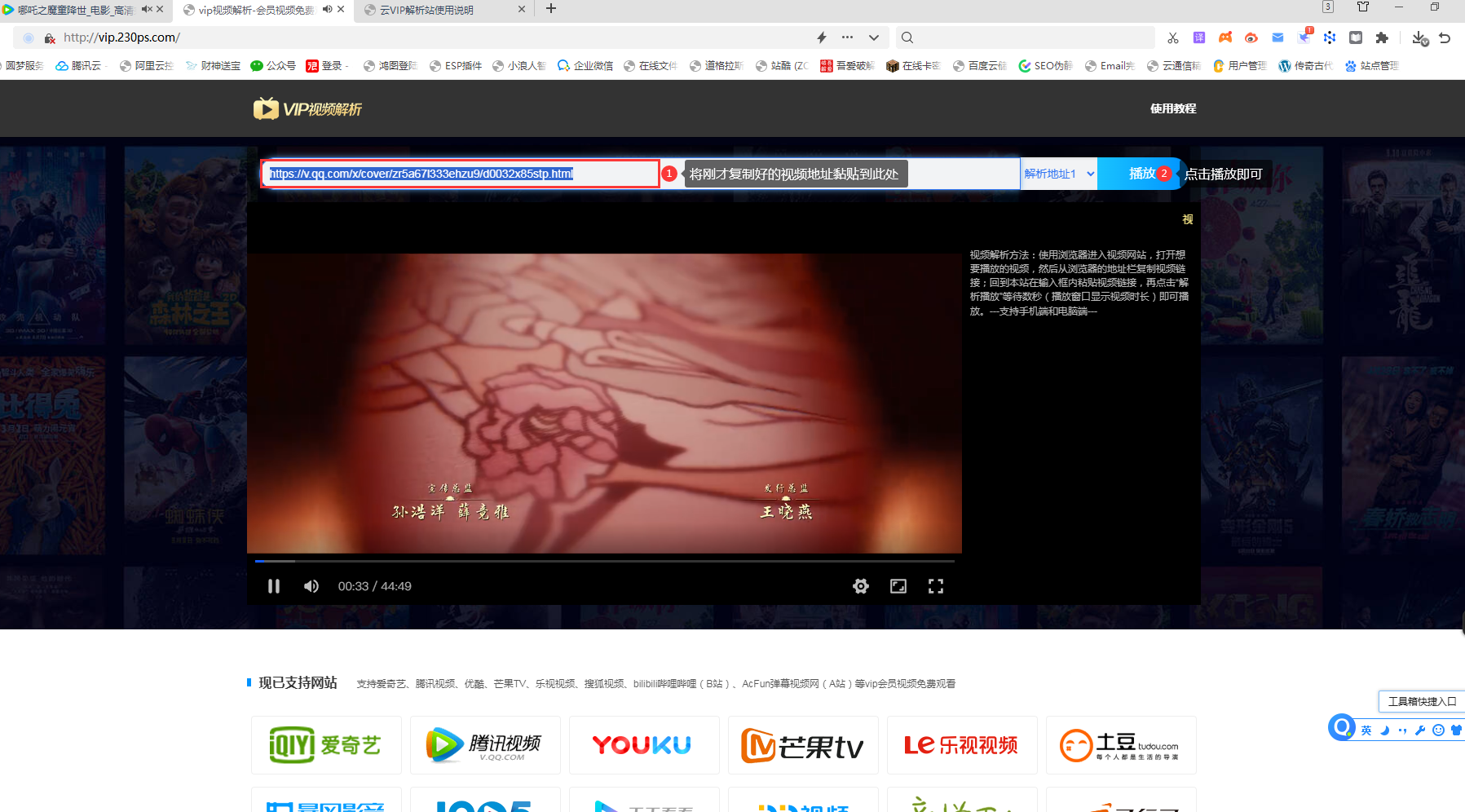Open the address bar three-dots menu

pyautogui.click(x=848, y=38)
